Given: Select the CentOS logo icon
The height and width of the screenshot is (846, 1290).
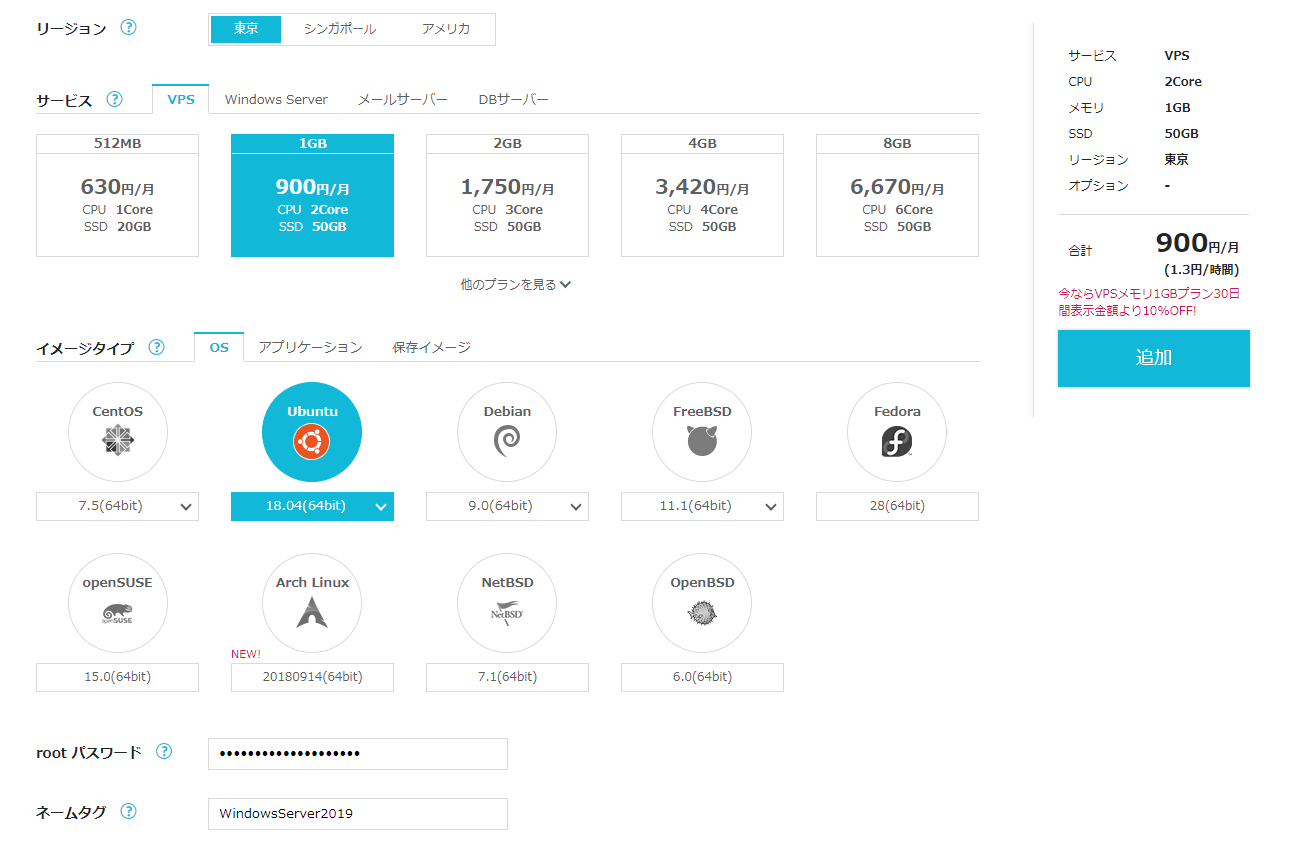Looking at the screenshot, I should 118,441.
